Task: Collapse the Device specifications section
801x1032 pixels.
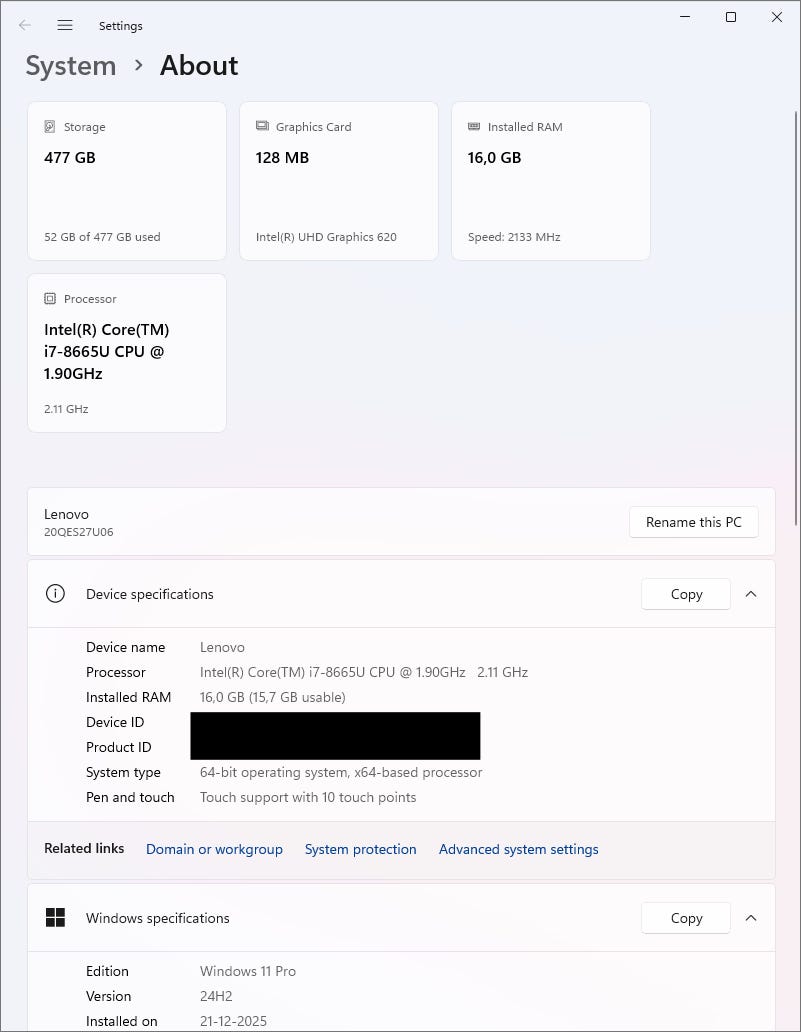Action: (x=751, y=594)
